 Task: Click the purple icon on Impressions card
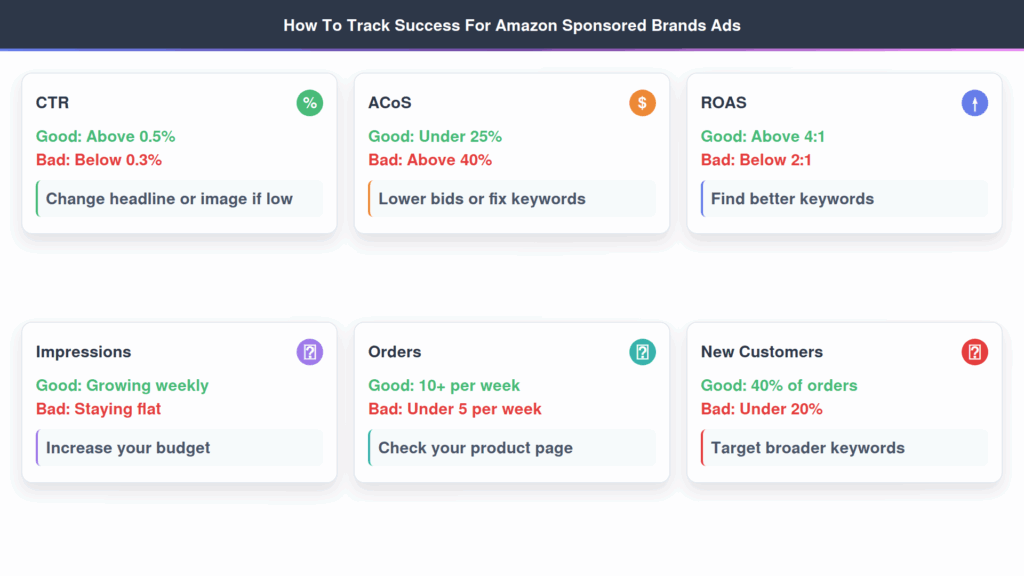pos(310,352)
